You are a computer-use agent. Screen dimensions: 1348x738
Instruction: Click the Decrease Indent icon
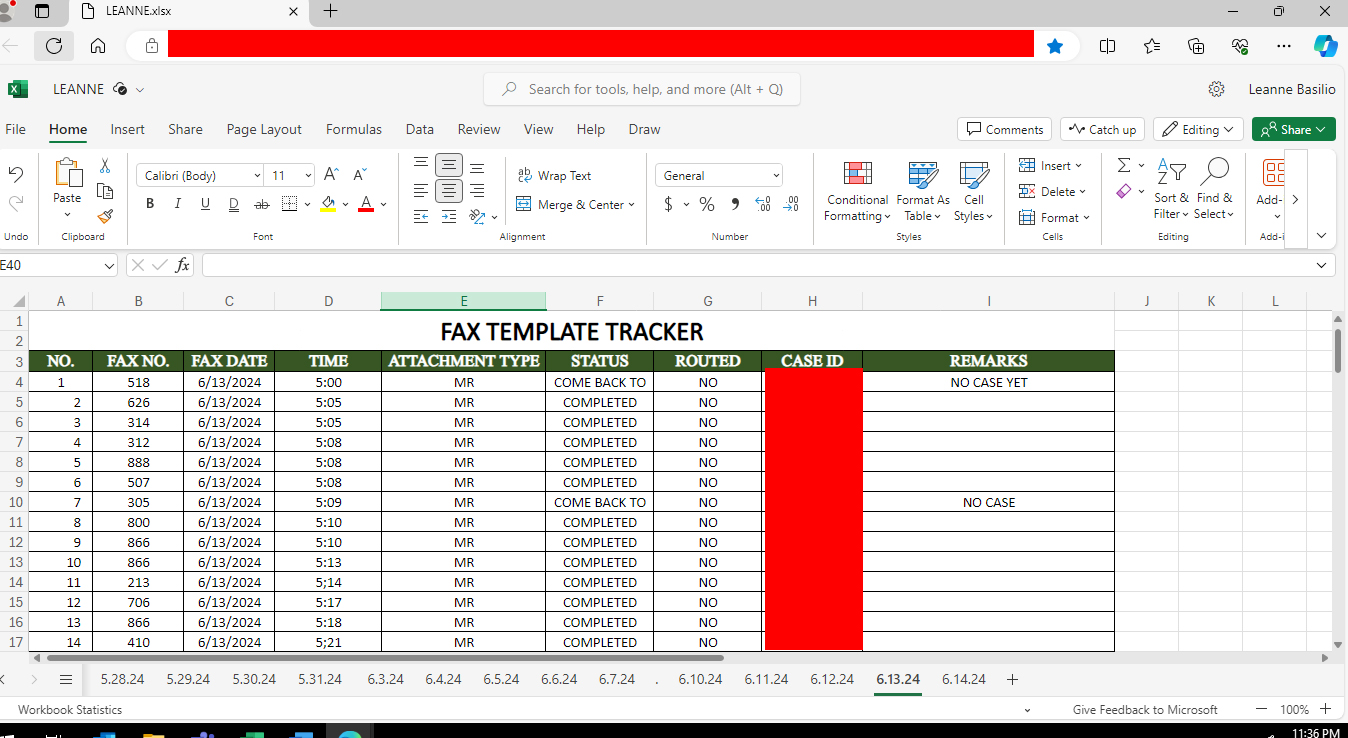pos(421,216)
